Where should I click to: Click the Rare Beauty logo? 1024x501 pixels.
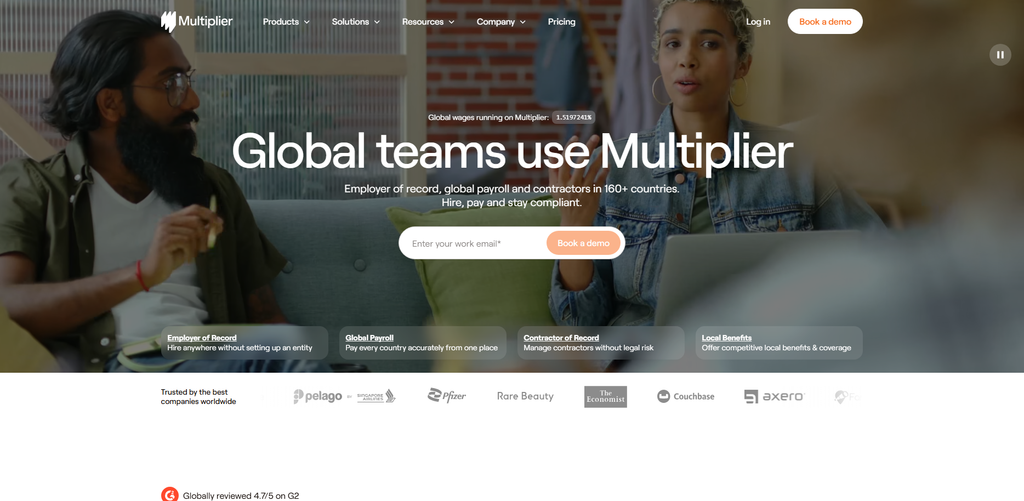[x=525, y=396]
